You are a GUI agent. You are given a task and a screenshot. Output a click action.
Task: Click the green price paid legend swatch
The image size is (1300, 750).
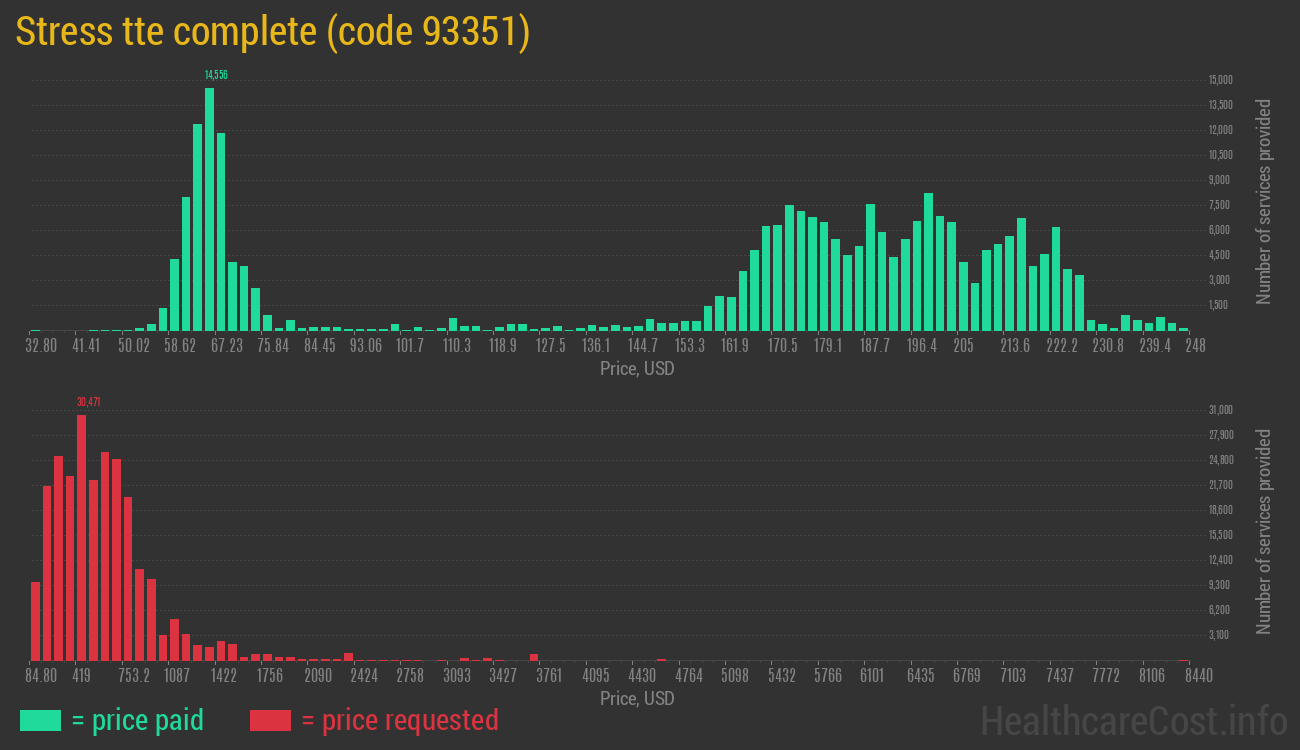[x=40, y=720]
